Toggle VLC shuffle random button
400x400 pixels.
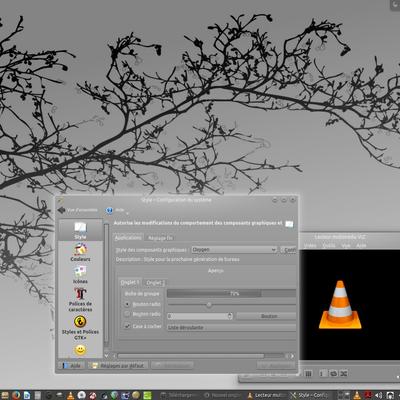tap(344, 374)
